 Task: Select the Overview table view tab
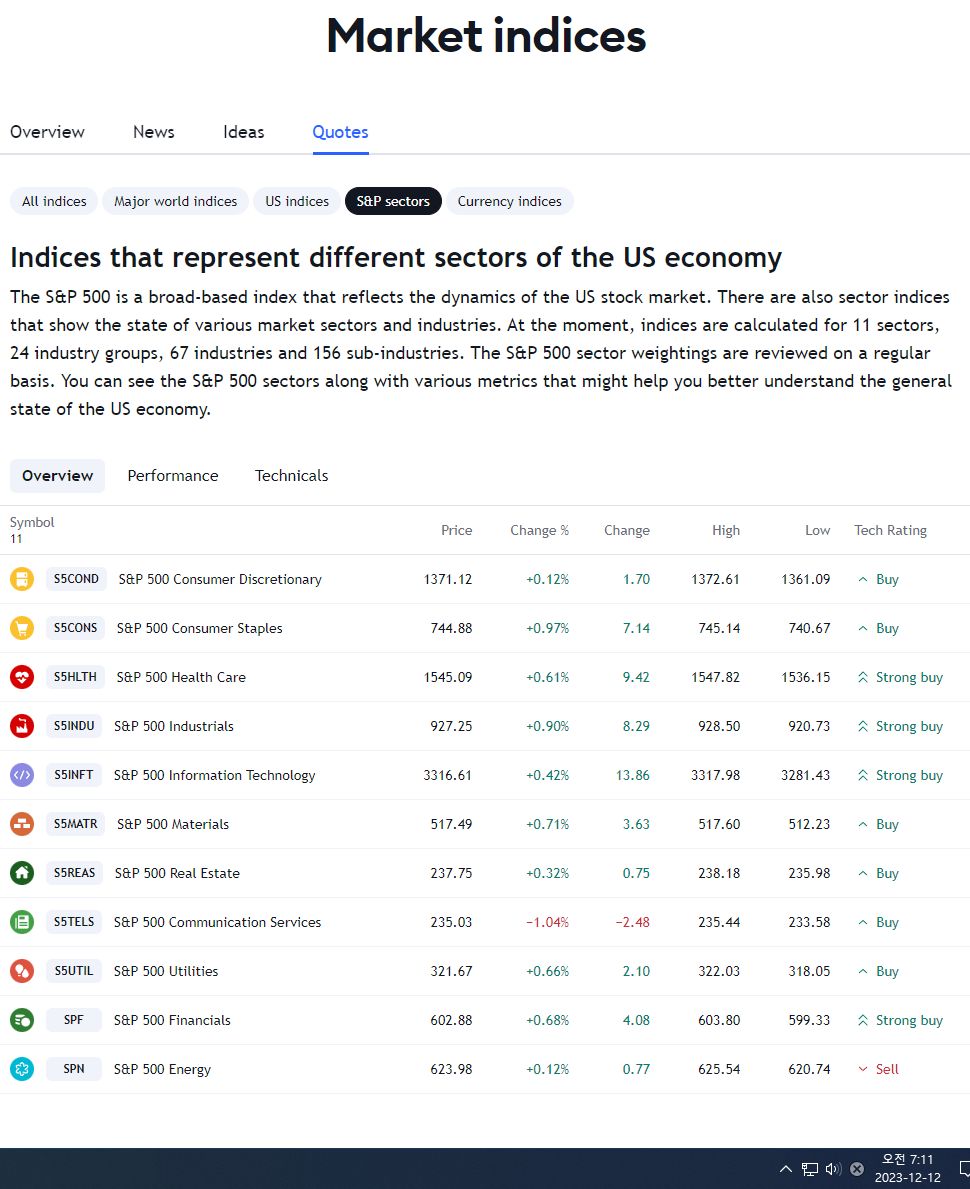tap(58, 475)
